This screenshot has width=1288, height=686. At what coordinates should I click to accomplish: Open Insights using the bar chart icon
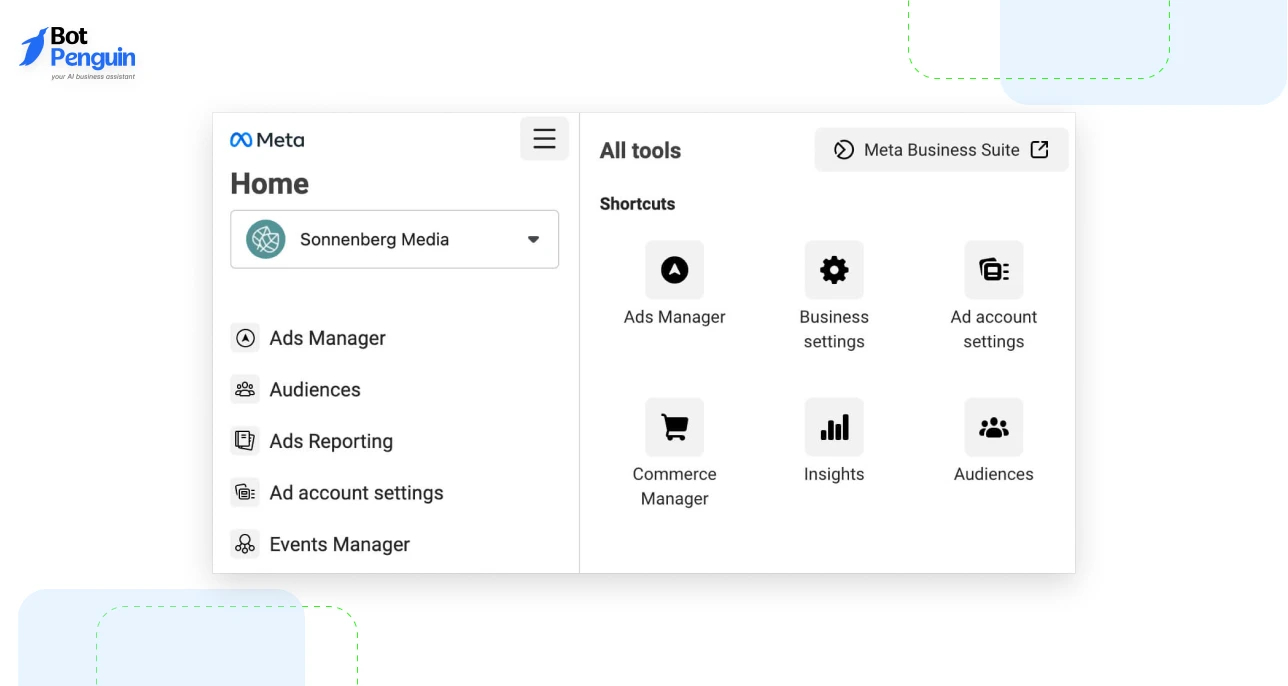pyautogui.click(x=834, y=427)
